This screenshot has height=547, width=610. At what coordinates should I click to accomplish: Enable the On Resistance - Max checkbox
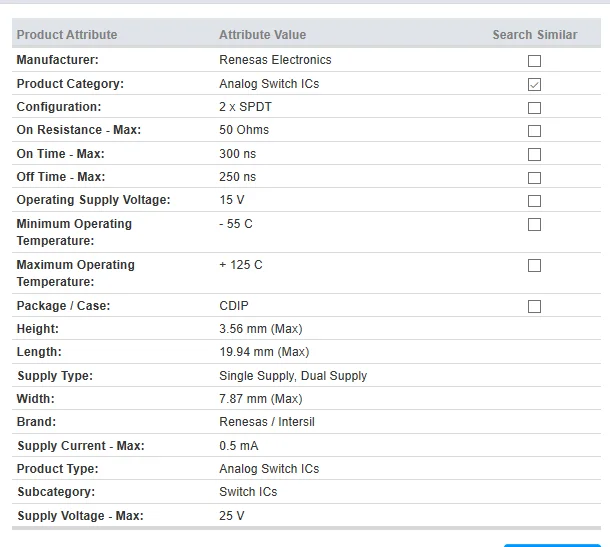tap(534, 131)
